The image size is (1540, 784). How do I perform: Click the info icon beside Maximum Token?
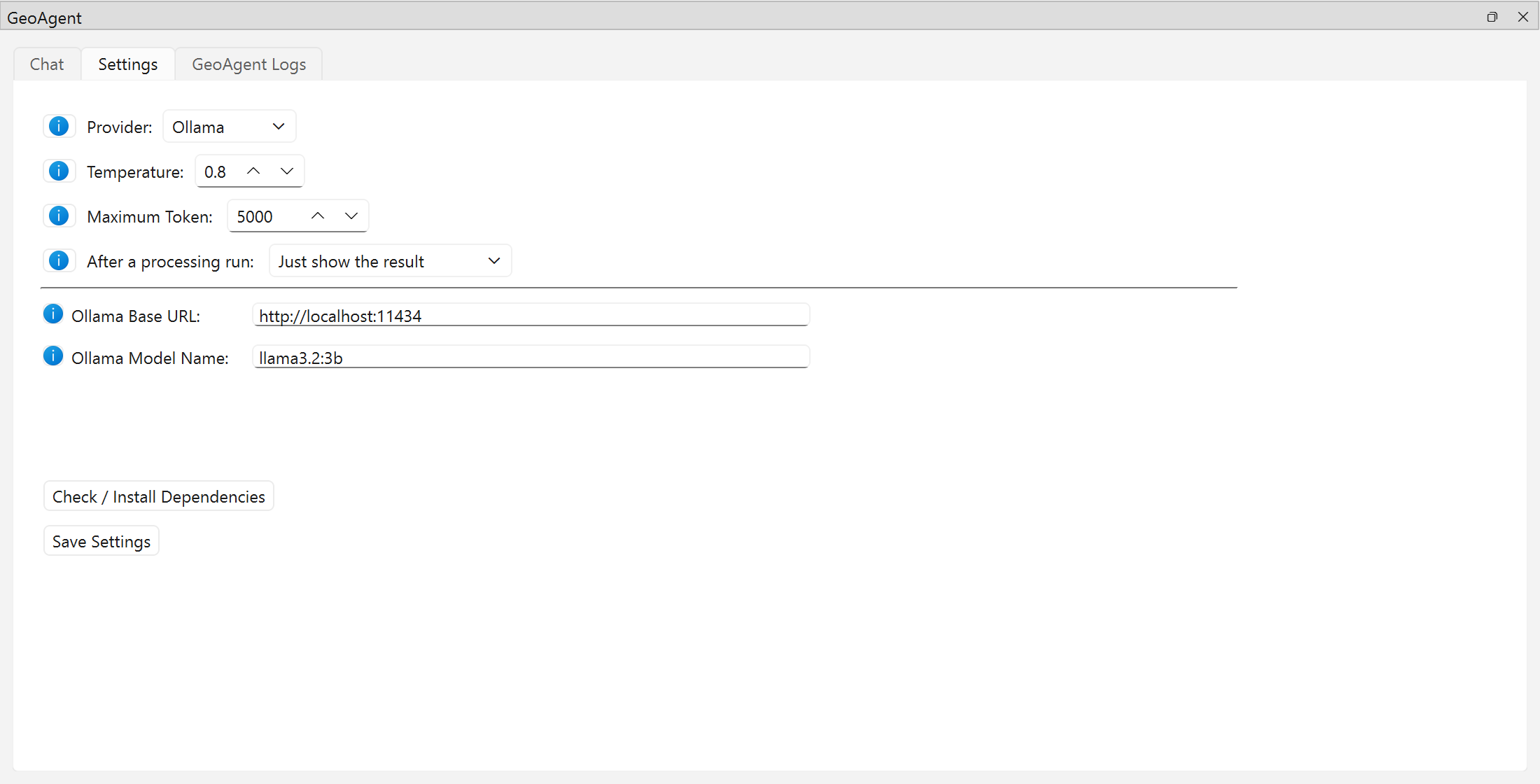[x=59, y=216]
